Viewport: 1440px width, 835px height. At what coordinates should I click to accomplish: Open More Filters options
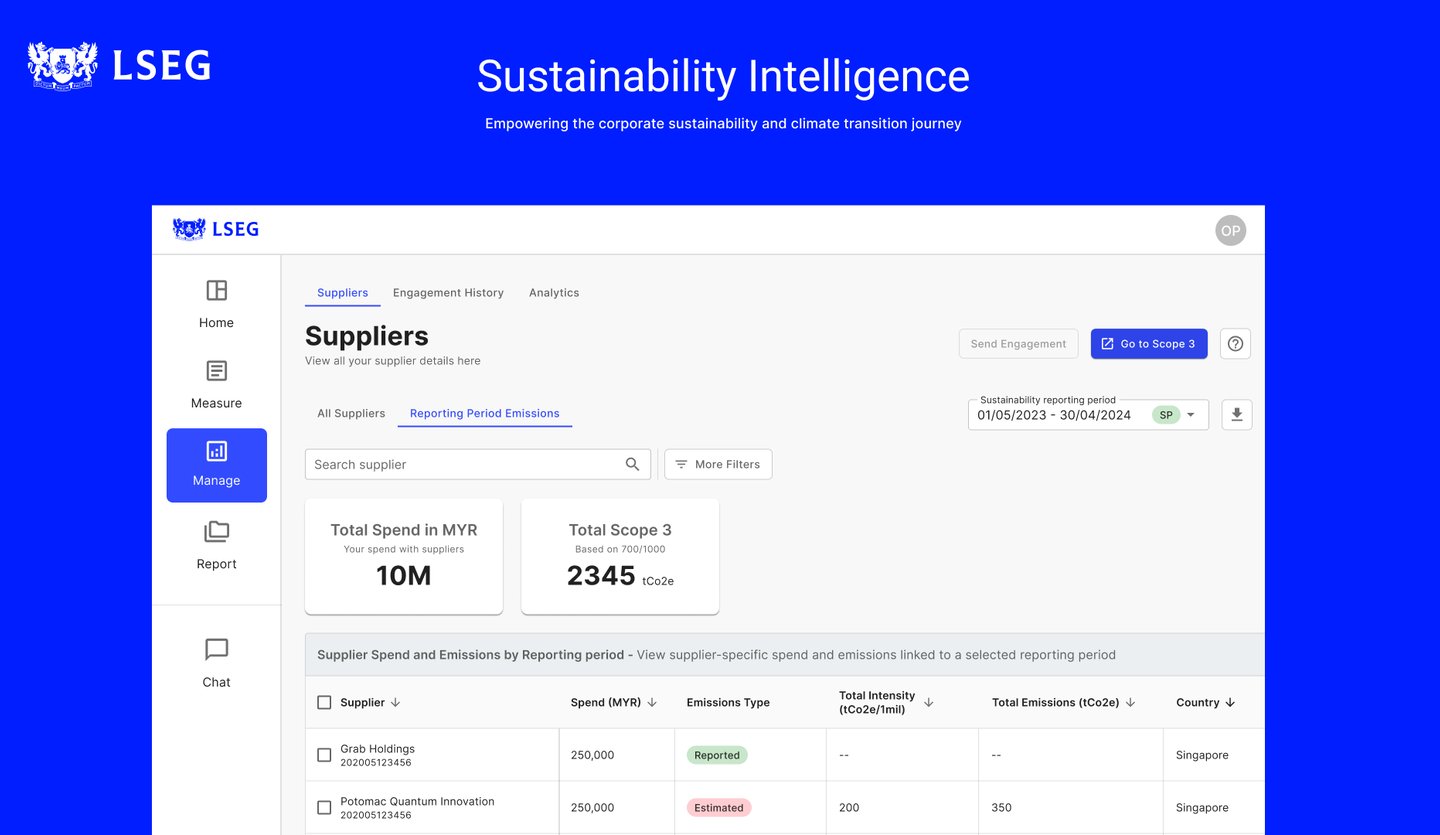tap(717, 464)
